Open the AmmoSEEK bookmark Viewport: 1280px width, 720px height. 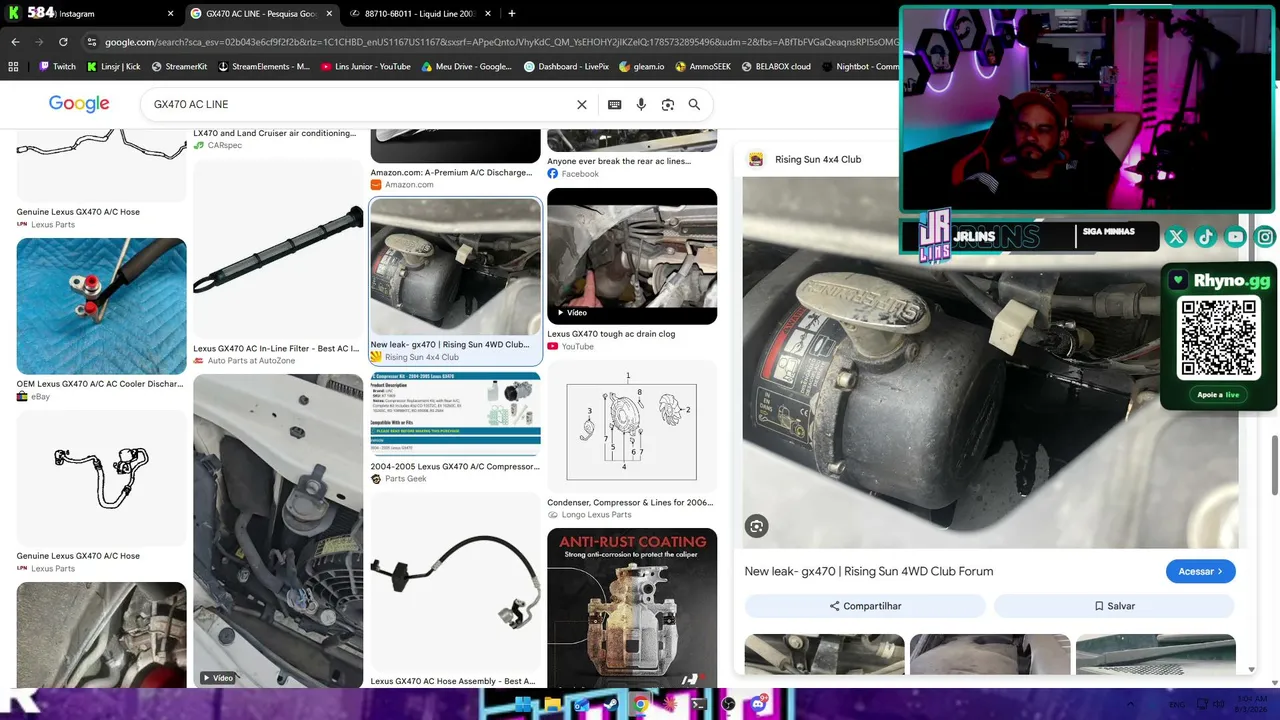click(x=705, y=67)
